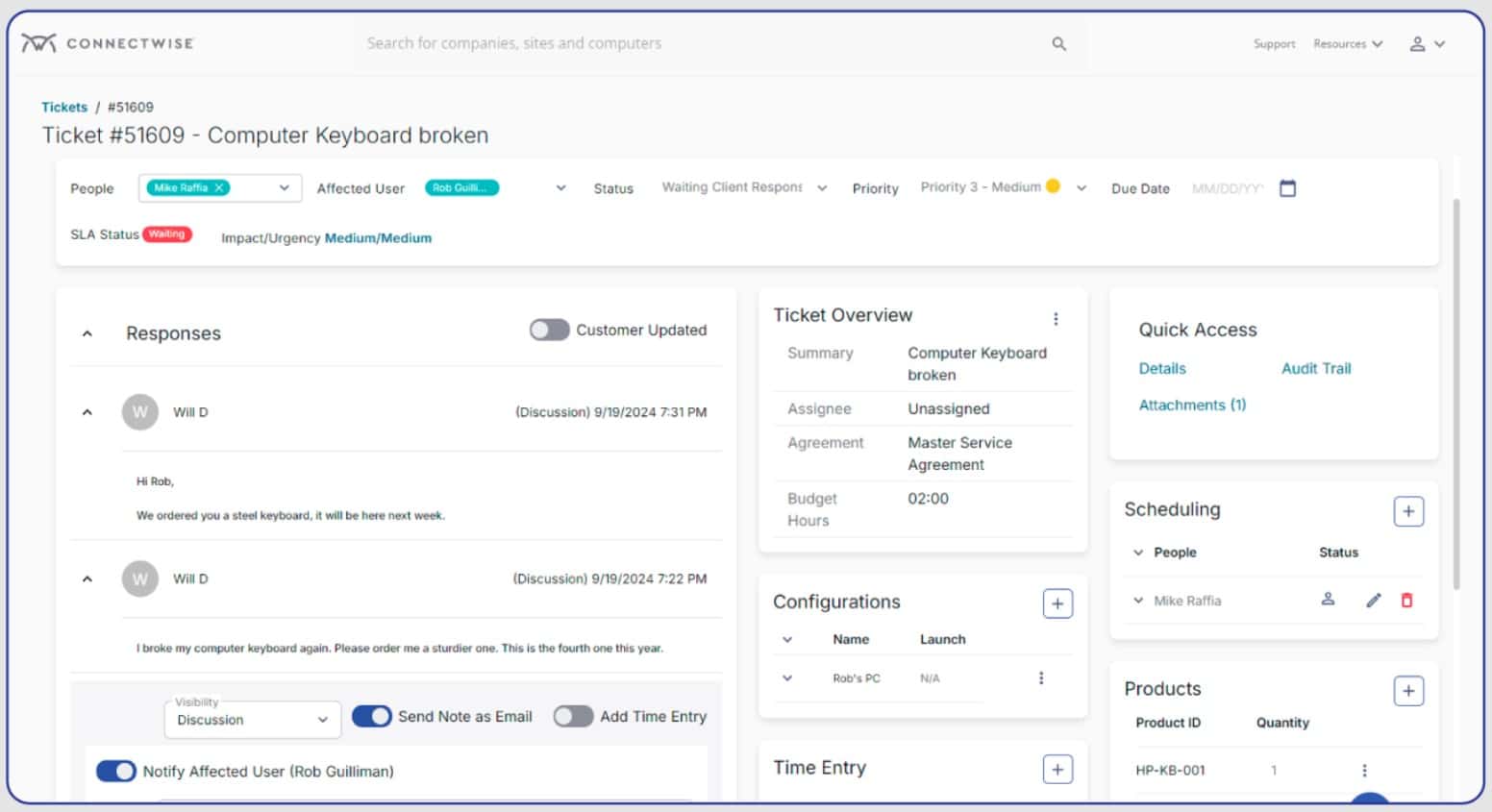Viewport: 1492px width, 812px height.
Task: Collapse Will D's 7:22 PM response
Action: pyautogui.click(x=87, y=578)
